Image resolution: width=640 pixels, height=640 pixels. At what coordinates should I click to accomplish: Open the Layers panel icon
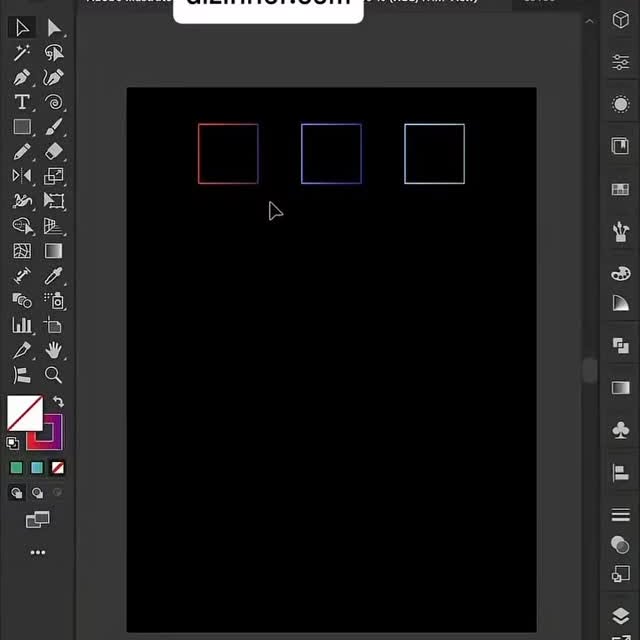620,615
